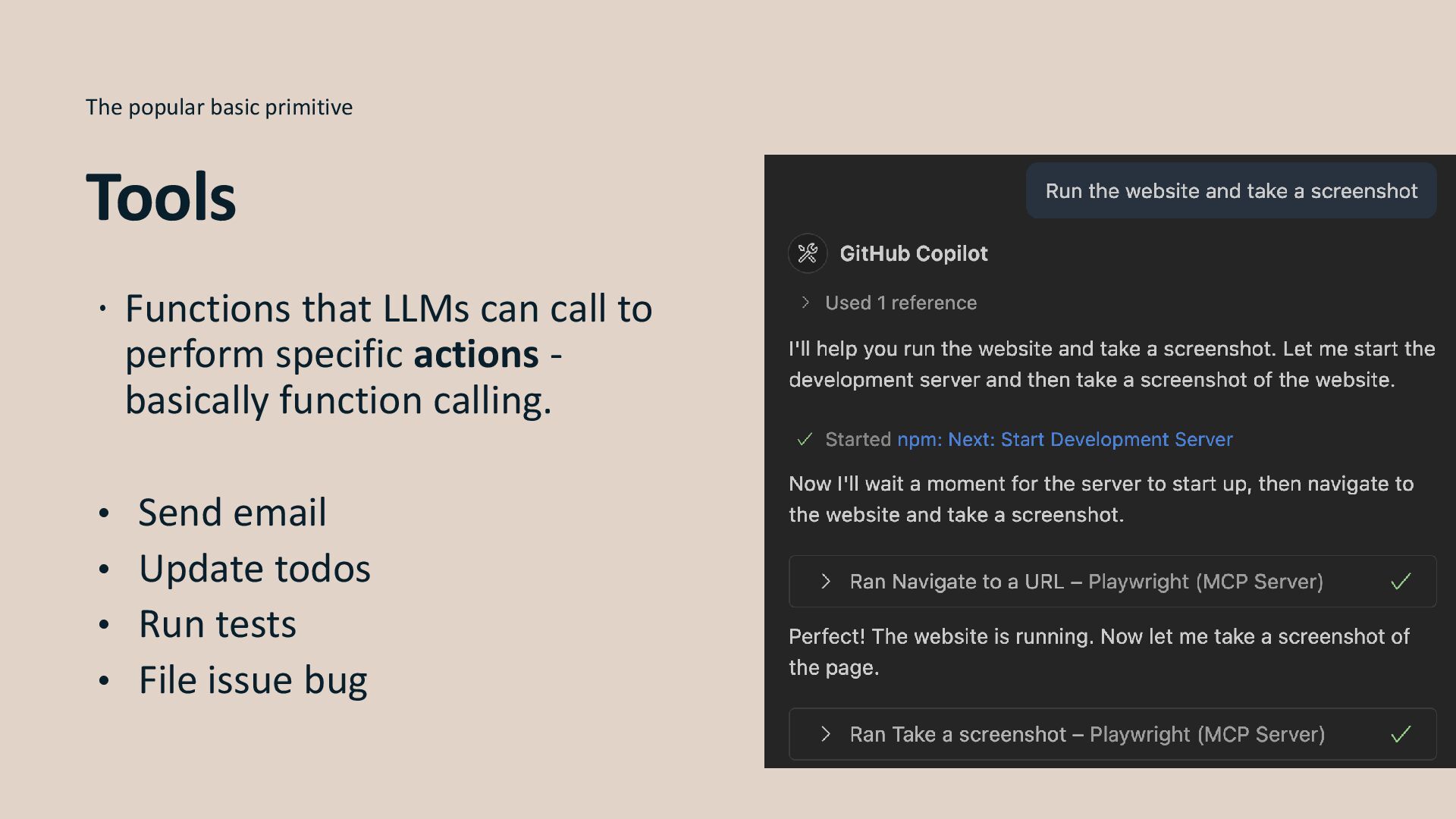Select the 'File issue bug' bullet item
1456x819 pixels.
[x=253, y=680]
